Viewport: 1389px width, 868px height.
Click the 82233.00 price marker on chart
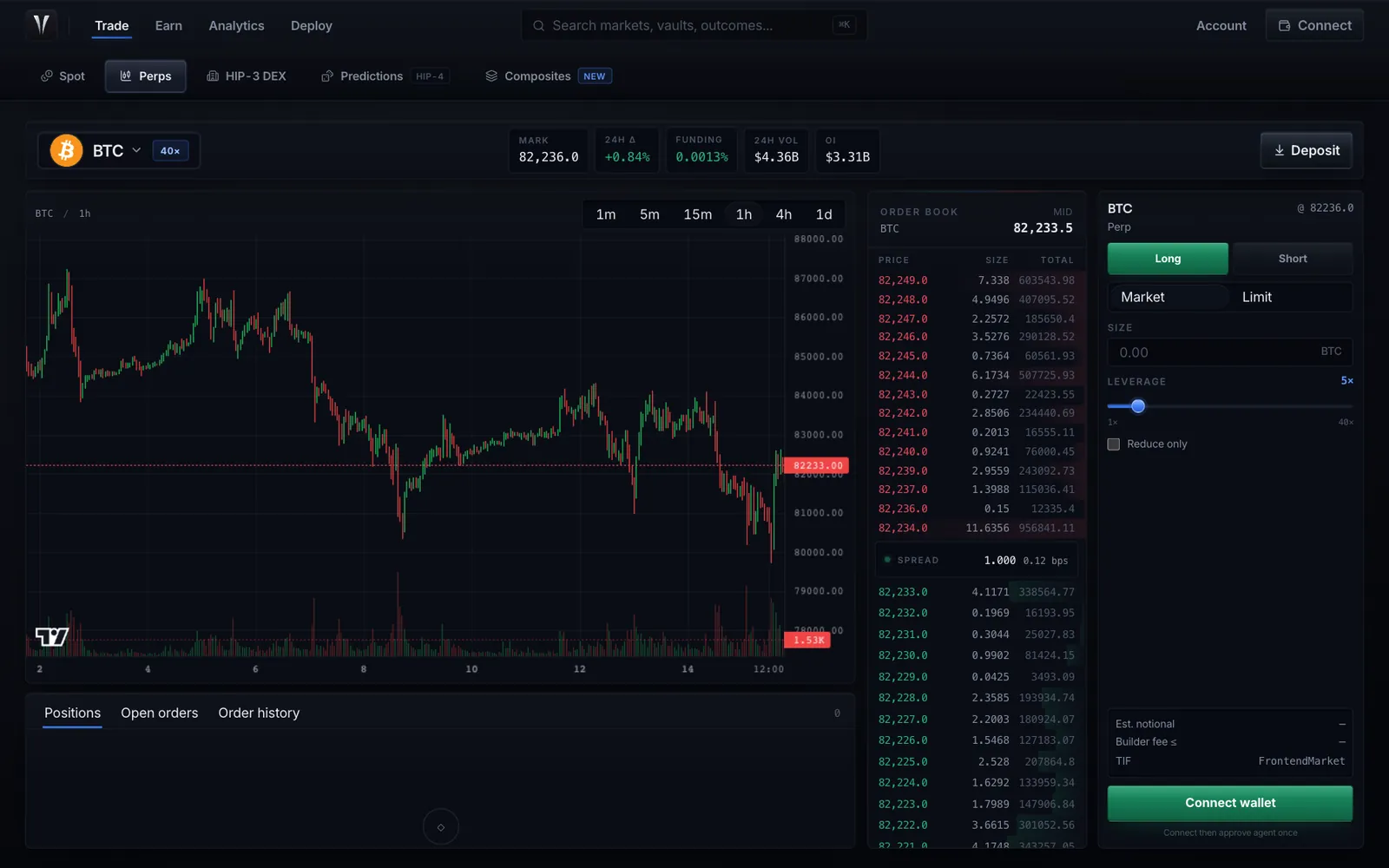coord(817,465)
